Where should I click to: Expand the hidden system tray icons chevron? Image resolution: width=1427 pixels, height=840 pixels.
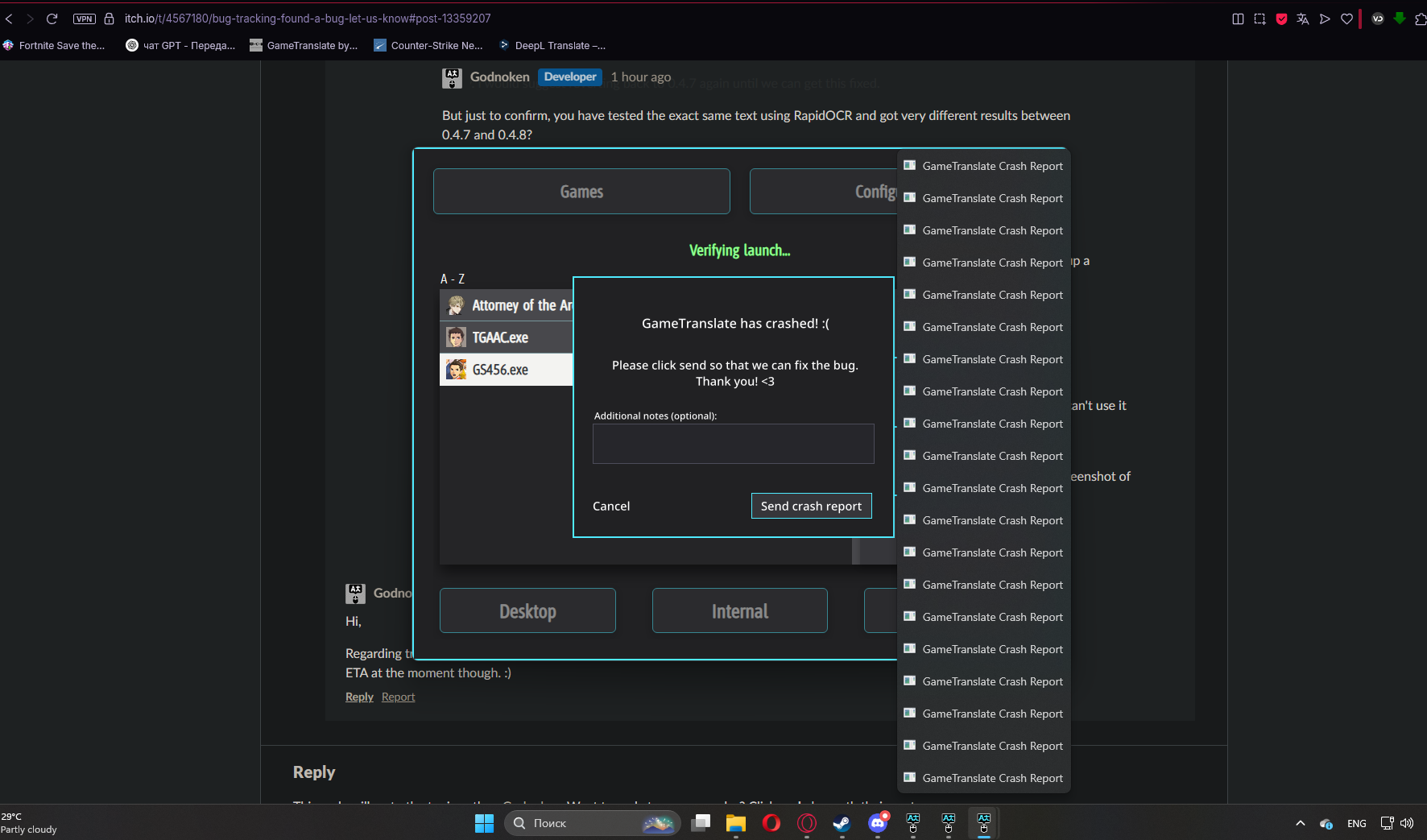[x=1300, y=823]
